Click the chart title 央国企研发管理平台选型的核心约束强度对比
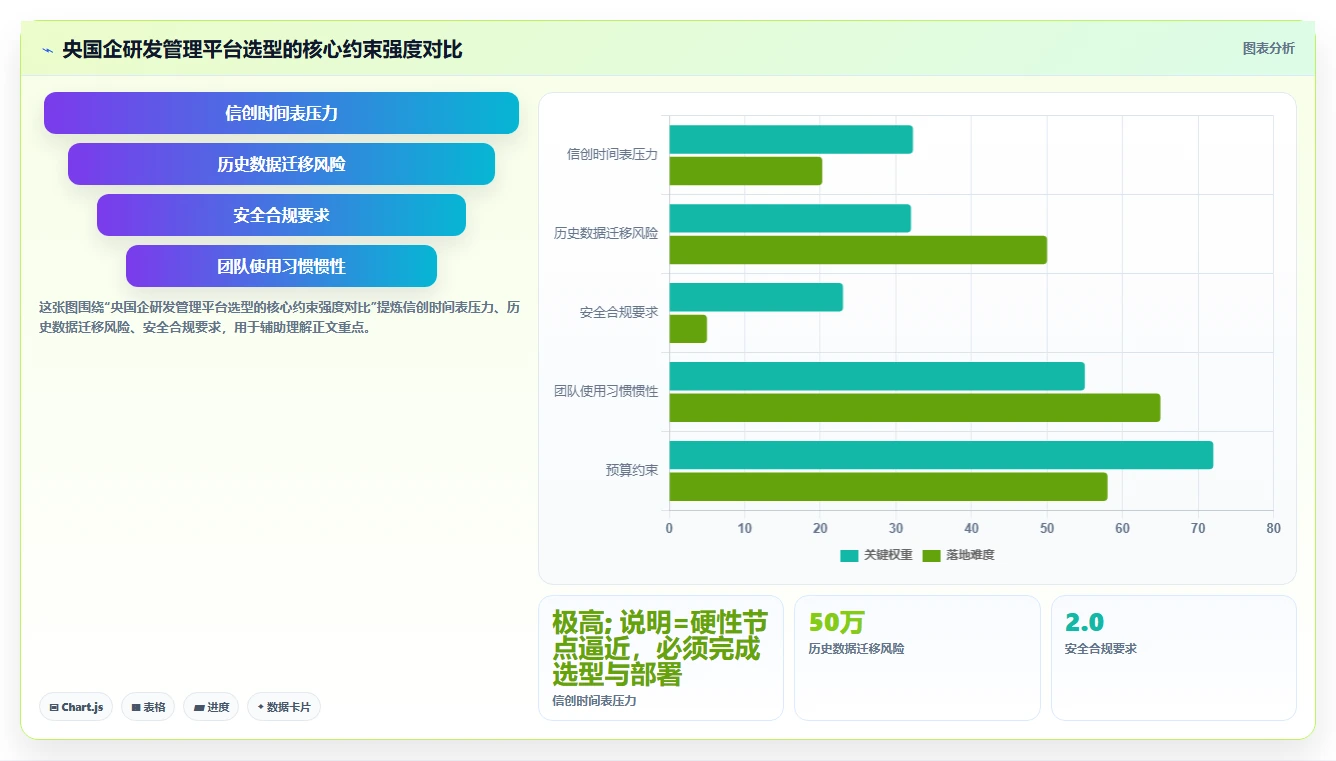1336x761 pixels. tap(262, 49)
